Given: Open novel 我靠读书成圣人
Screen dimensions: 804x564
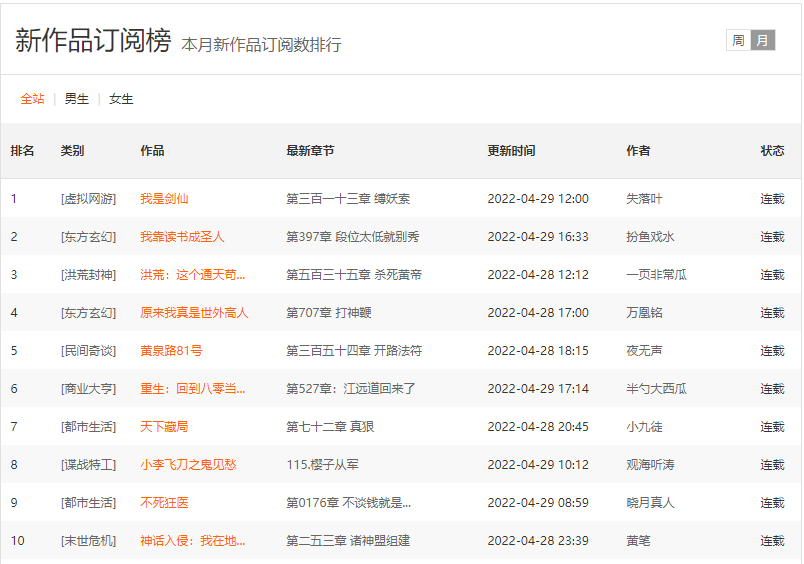Looking at the screenshot, I should pos(182,236).
